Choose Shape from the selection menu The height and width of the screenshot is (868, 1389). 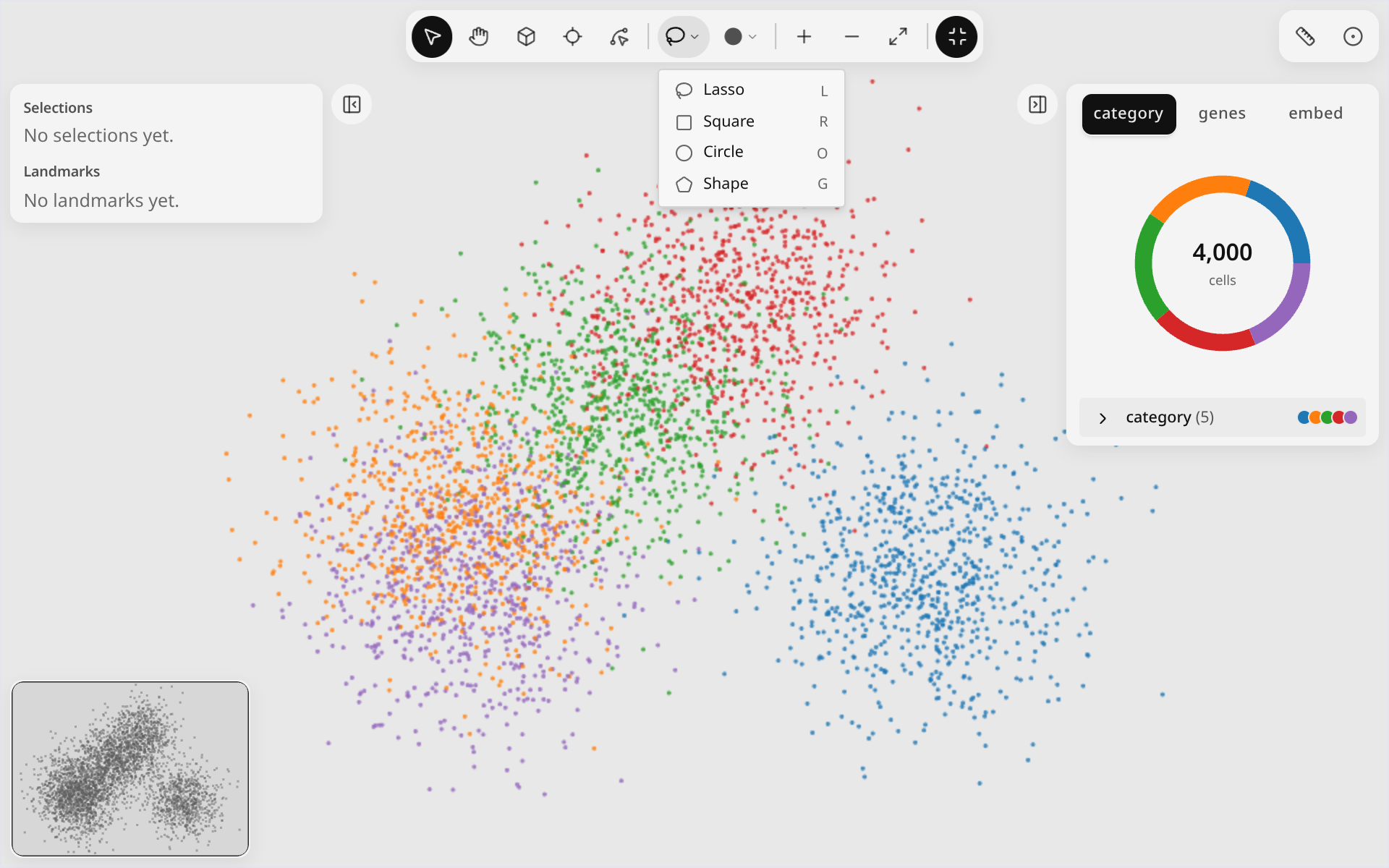coord(751,184)
